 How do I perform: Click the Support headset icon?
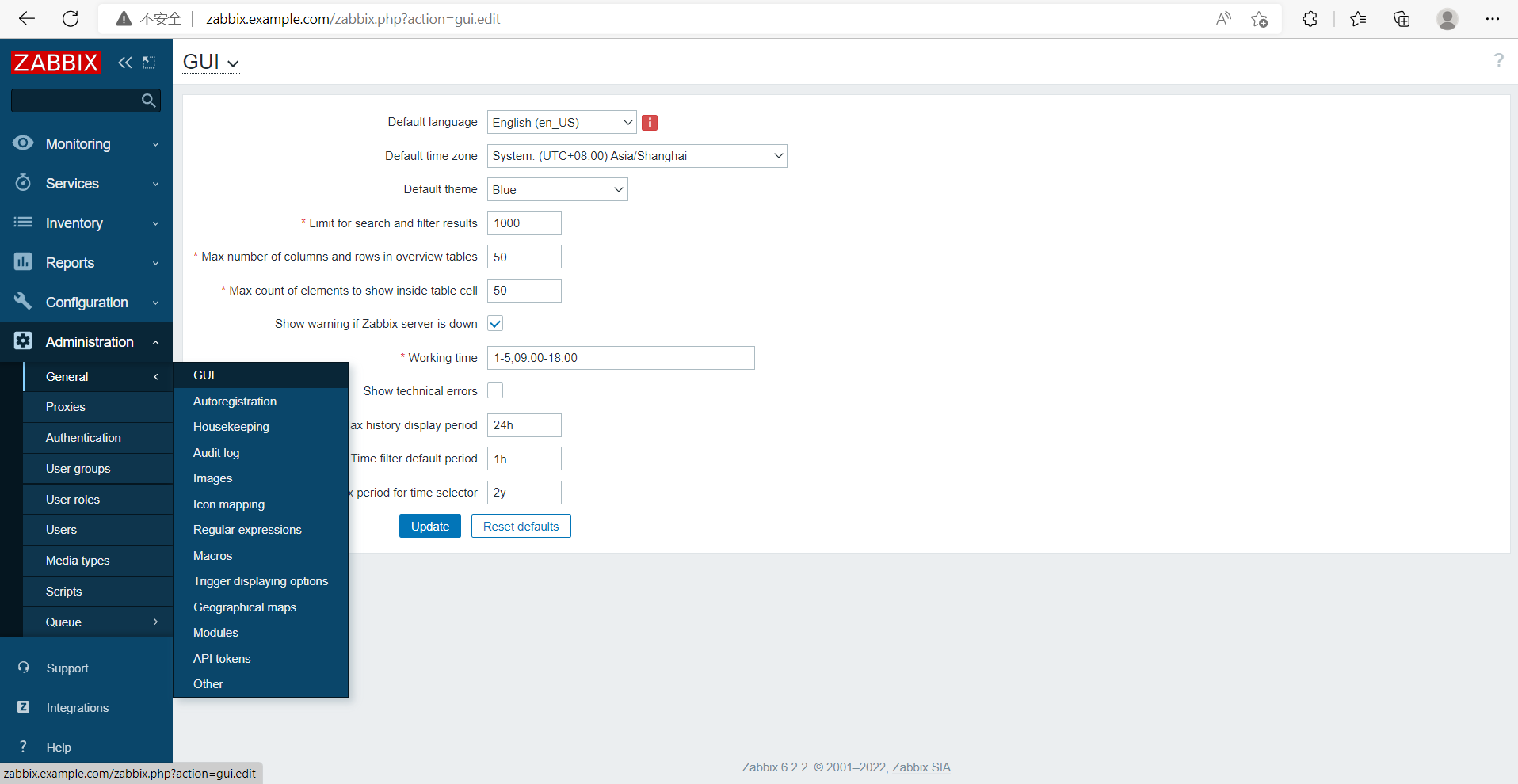pyautogui.click(x=24, y=668)
